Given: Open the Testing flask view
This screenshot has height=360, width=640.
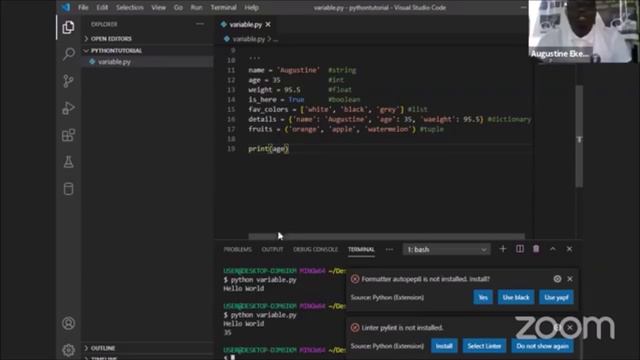Looking at the screenshot, I should tap(68, 162).
